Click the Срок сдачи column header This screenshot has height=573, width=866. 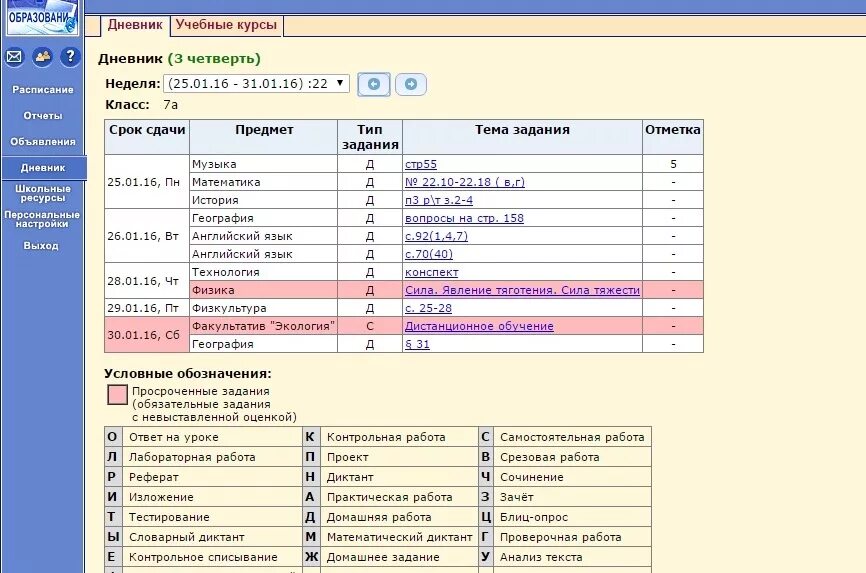click(147, 136)
